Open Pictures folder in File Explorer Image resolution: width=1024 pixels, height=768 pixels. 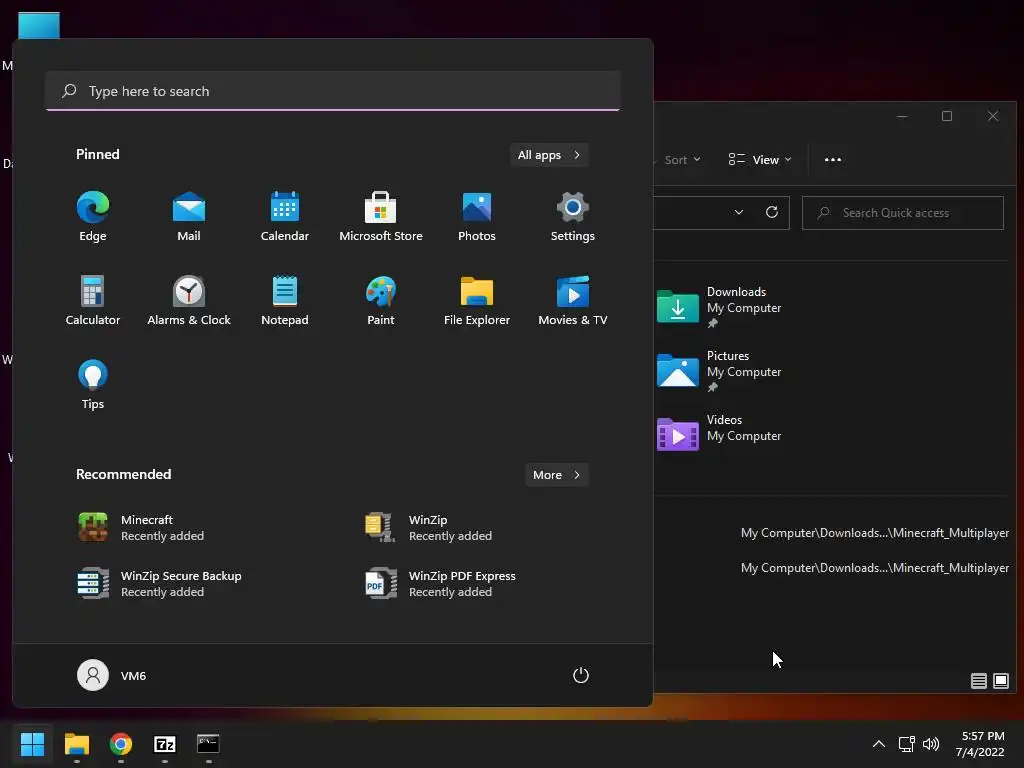click(719, 370)
